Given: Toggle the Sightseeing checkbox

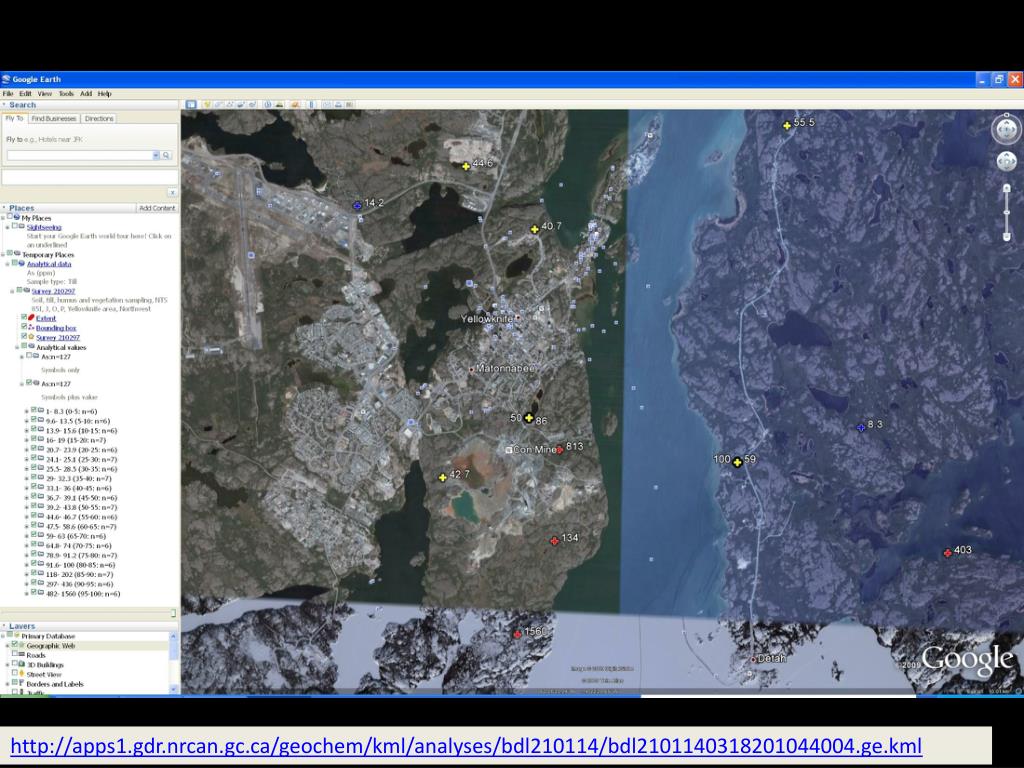Looking at the screenshot, I should (x=15, y=226).
